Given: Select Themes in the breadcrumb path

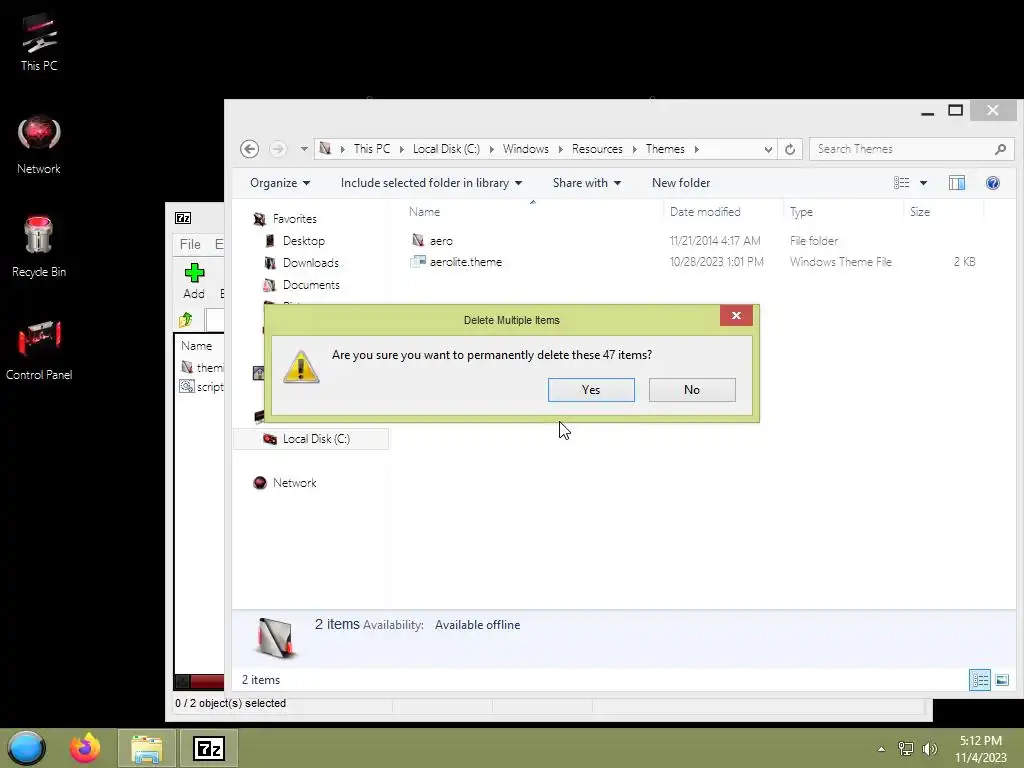Looking at the screenshot, I should click(665, 149).
